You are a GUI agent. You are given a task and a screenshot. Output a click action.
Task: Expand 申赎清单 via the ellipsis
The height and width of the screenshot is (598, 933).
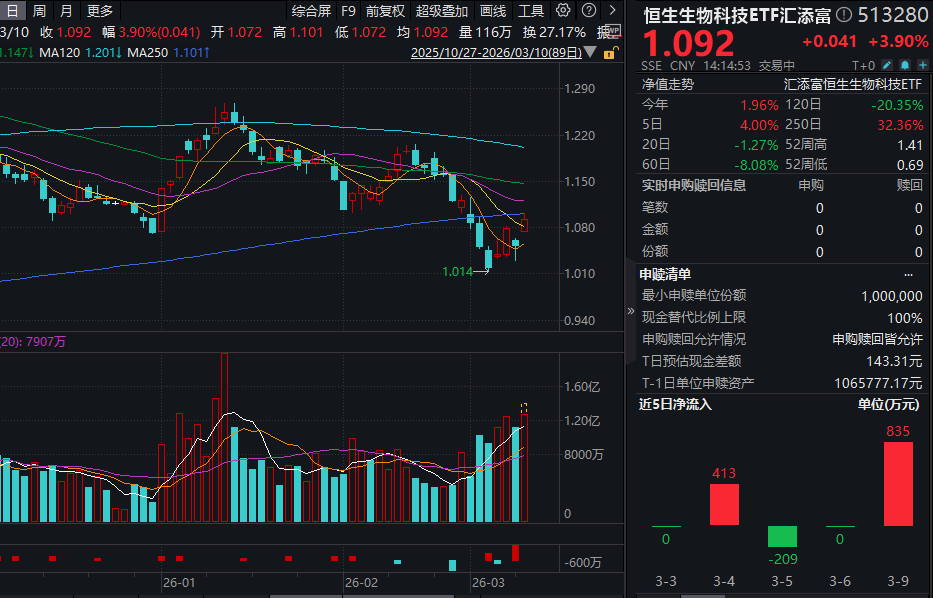click(908, 273)
